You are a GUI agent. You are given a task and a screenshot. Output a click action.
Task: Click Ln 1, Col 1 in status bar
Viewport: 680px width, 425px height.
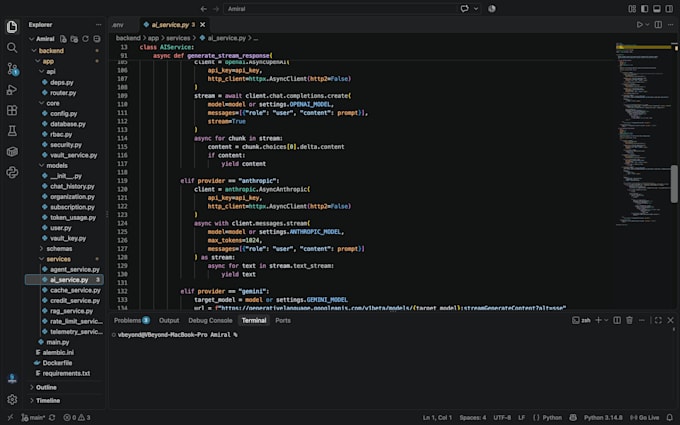click(437, 418)
